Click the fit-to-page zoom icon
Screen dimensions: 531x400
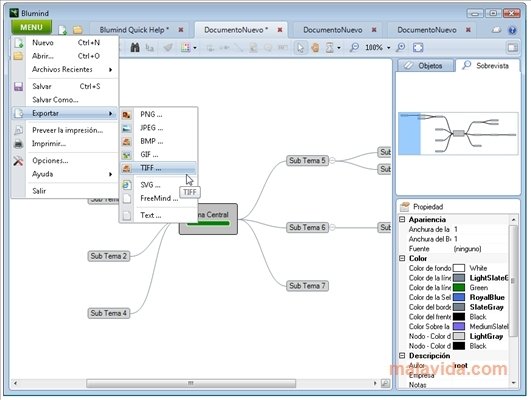(x=418, y=47)
